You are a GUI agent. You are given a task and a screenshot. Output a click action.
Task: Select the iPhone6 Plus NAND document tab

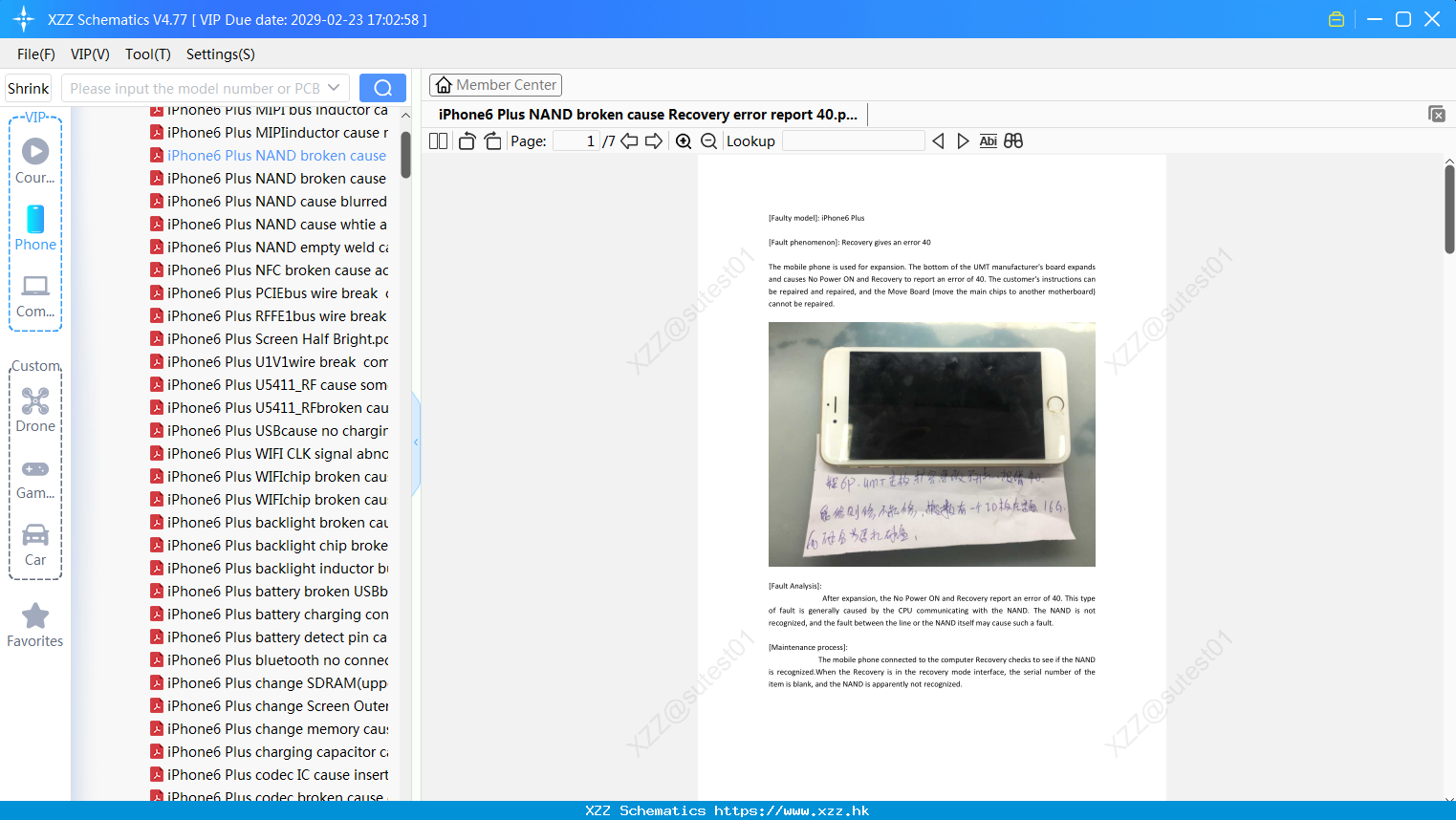[647, 115]
